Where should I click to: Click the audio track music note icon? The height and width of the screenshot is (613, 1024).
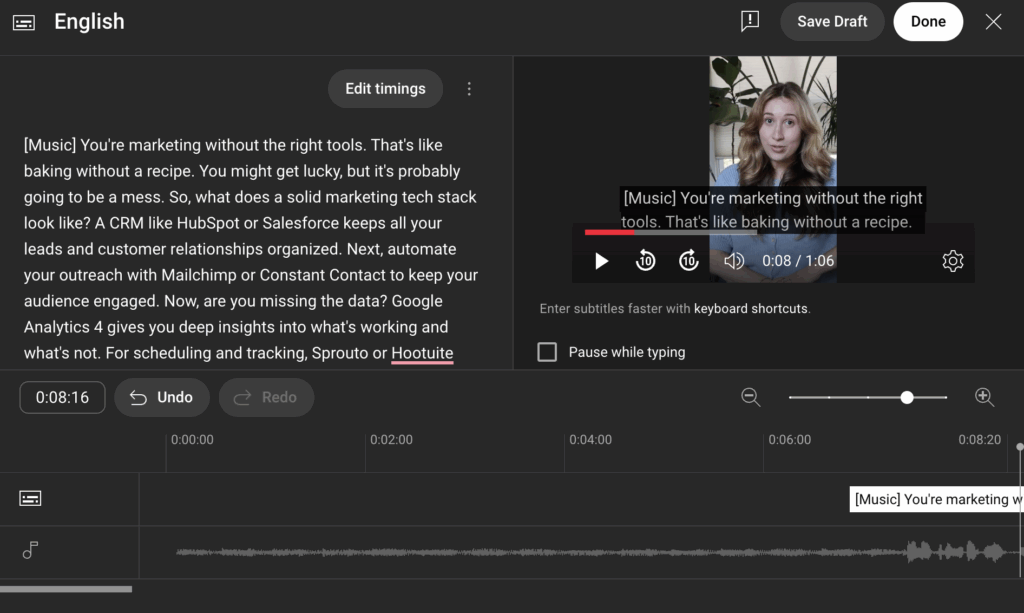click(30, 550)
